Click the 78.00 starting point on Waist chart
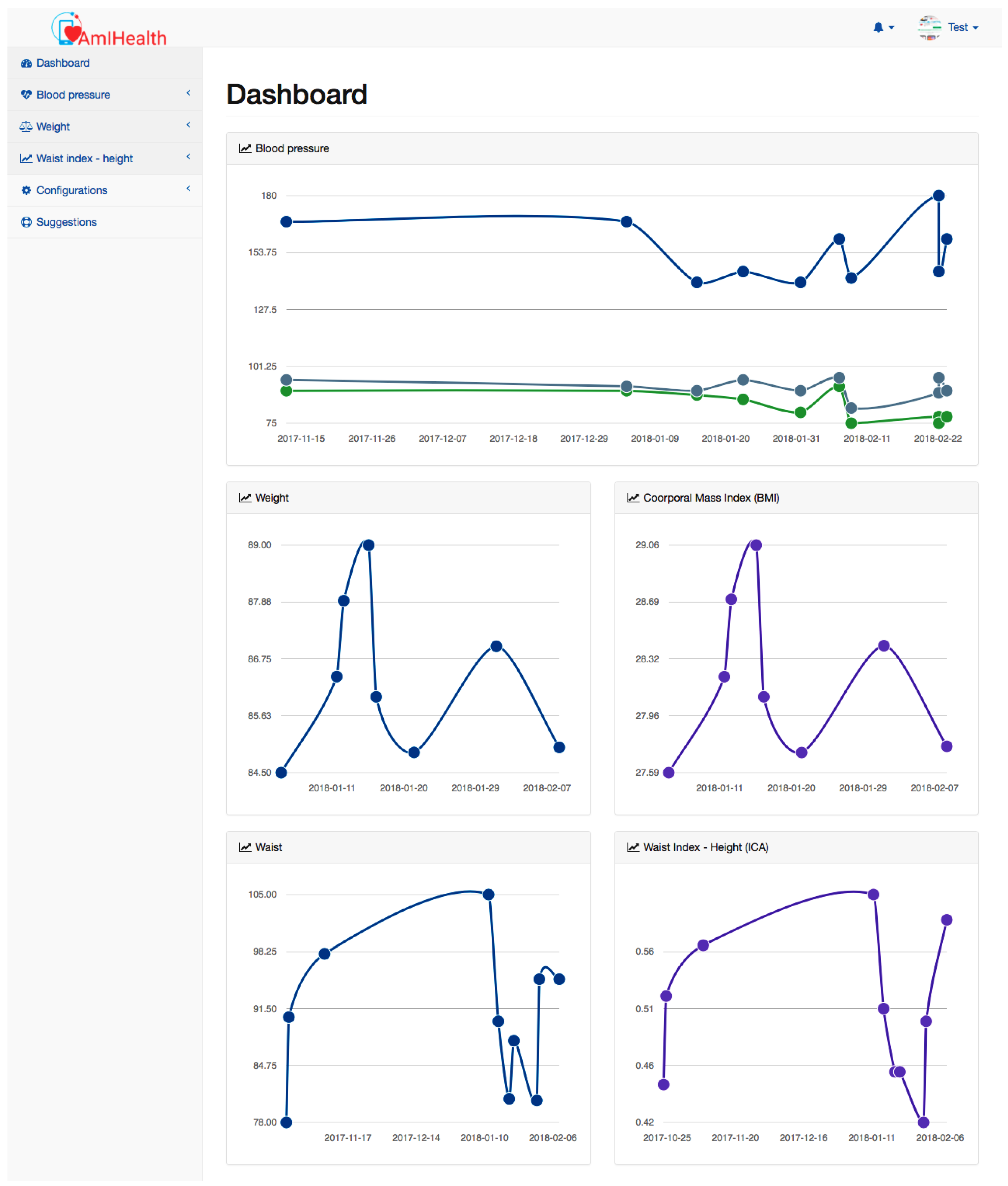This screenshot has height=1186, width=1008. click(287, 1123)
